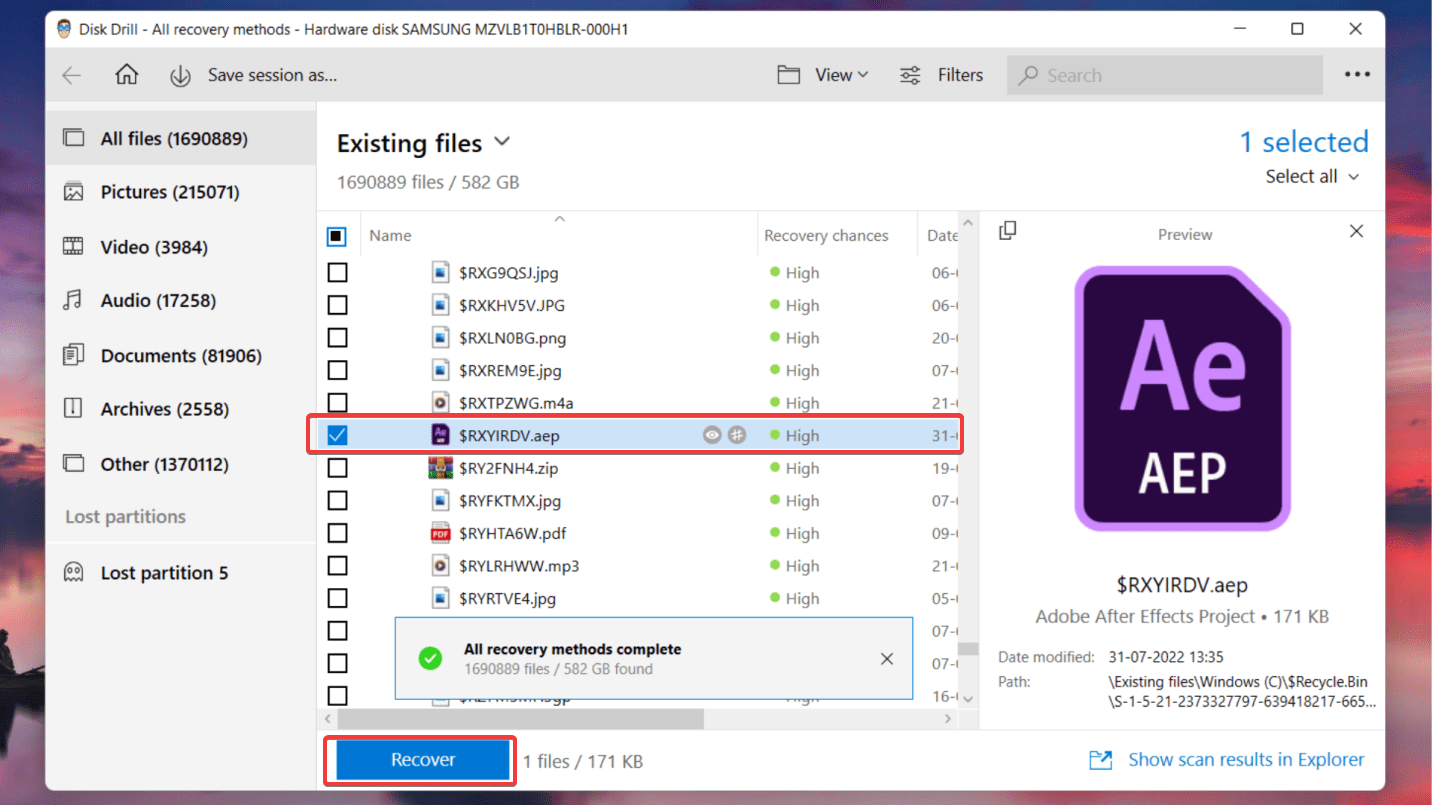The image size is (1432, 805).
Task: Check the box for $RXLN0BG.png
Action: coord(338,338)
